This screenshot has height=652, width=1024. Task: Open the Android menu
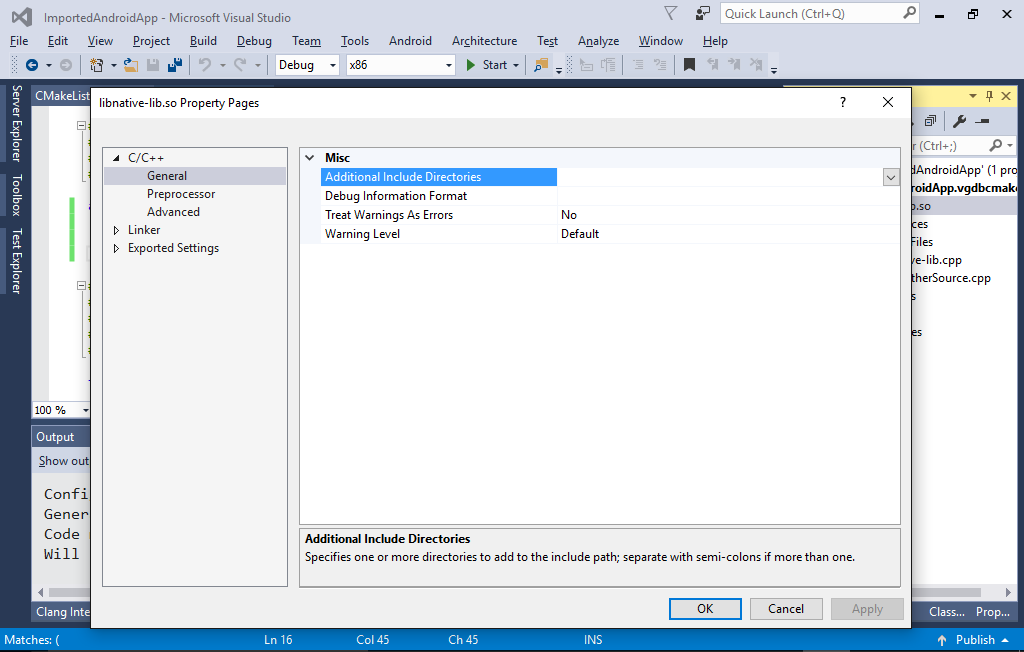410,41
